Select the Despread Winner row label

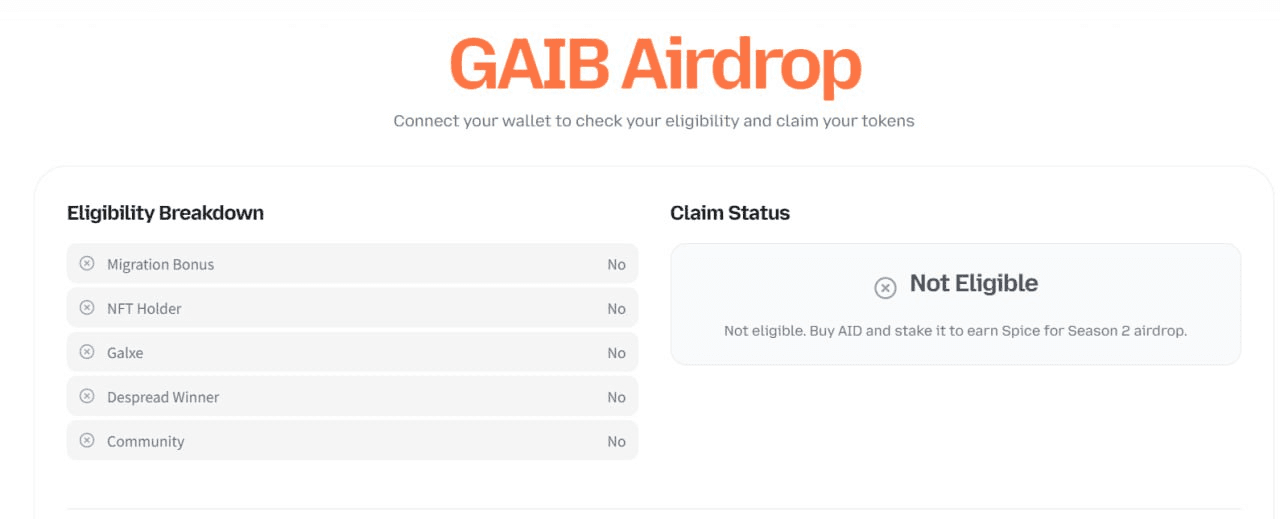coord(163,397)
